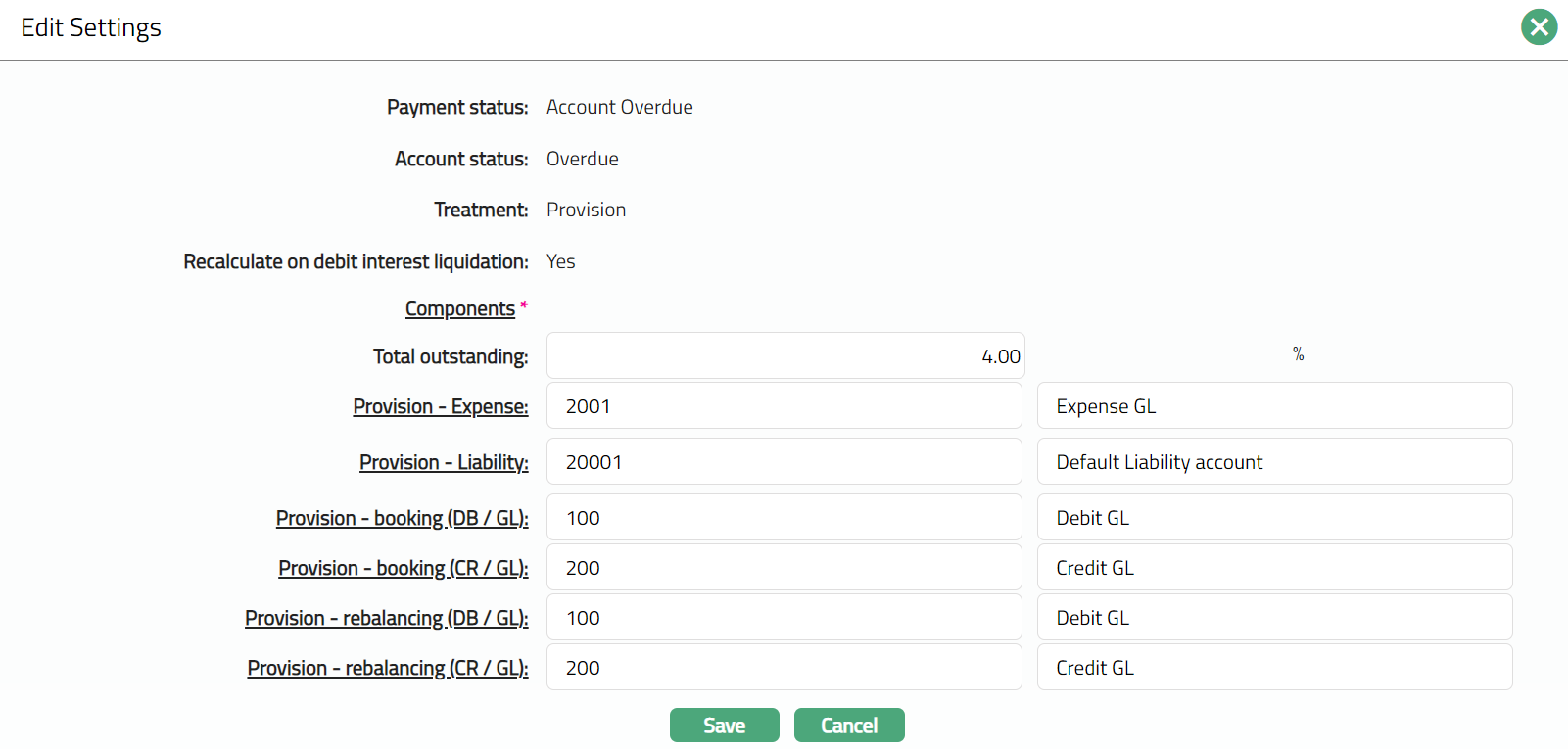The height and width of the screenshot is (749, 1568).
Task: Click the Payment status label
Action: (457, 107)
